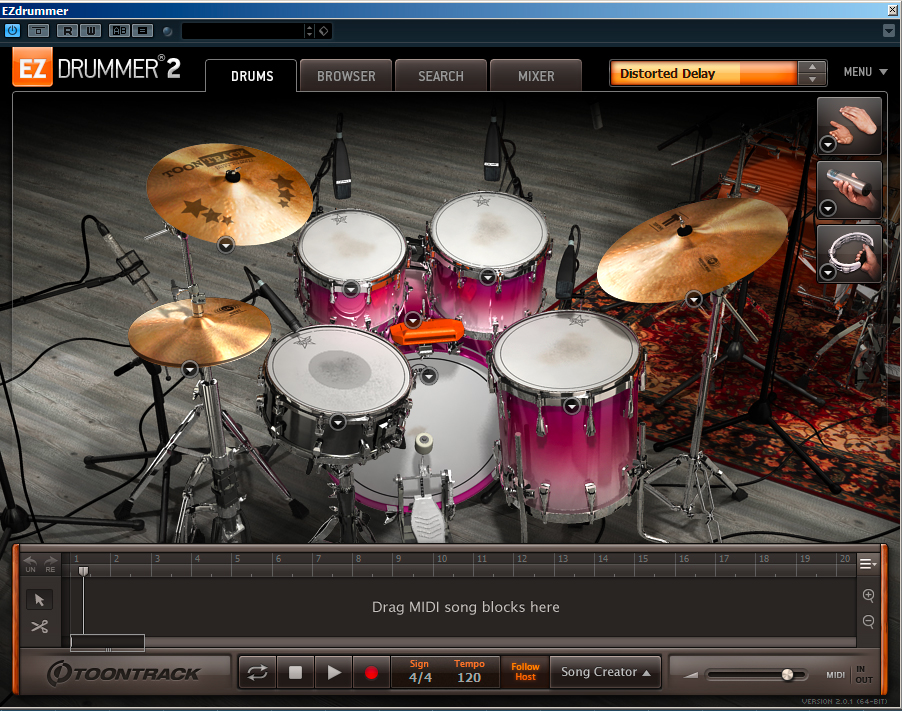Toggle the plugin power bypass button

coord(12,30)
